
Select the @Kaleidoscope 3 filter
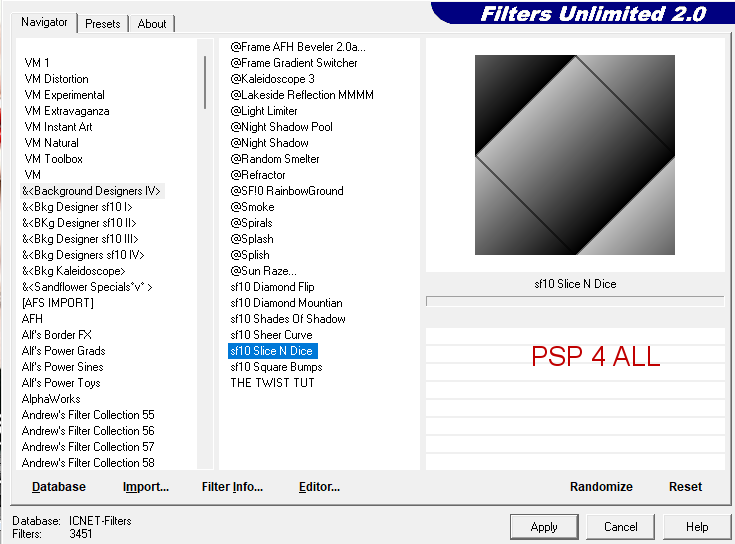click(272, 79)
